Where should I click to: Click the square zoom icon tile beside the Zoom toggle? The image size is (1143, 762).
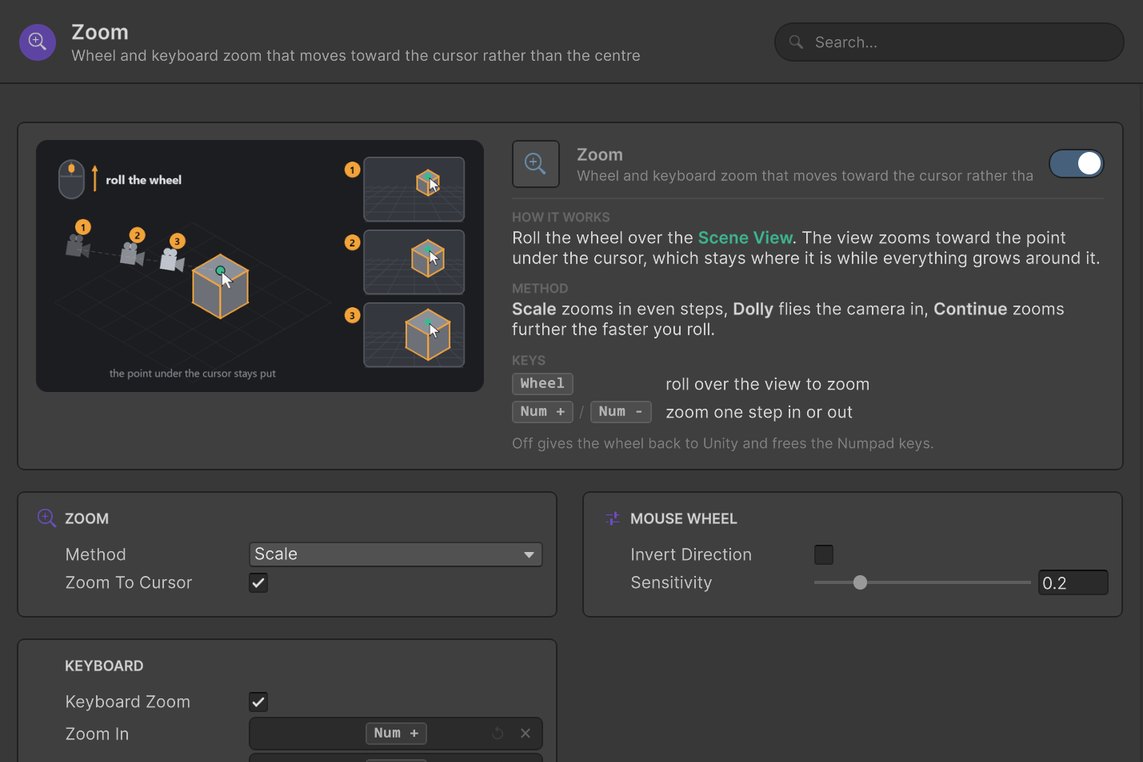click(x=535, y=164)
